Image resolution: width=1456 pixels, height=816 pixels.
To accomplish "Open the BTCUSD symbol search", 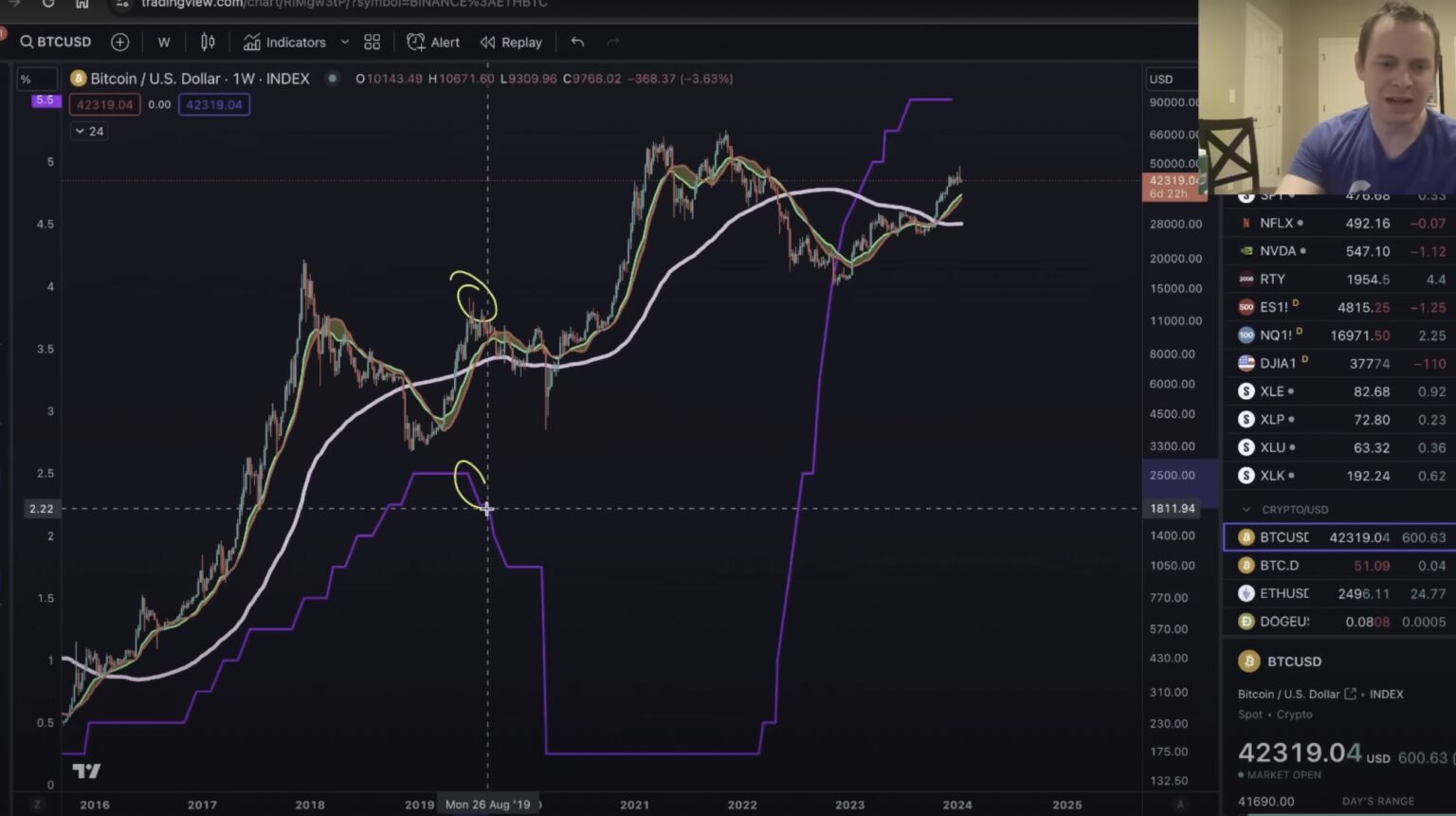I will pos(56,42).
